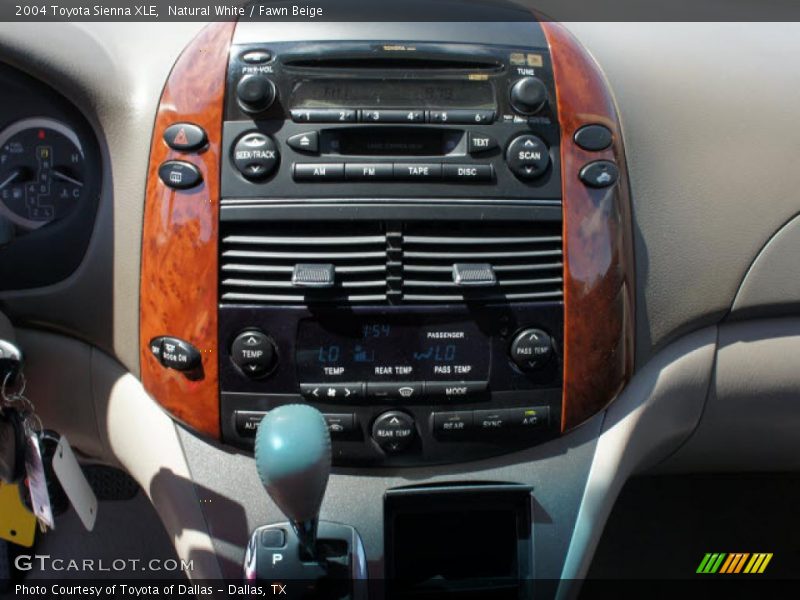Touch the CD loading slot
The image size is (800, 600).
click(392, 64)
